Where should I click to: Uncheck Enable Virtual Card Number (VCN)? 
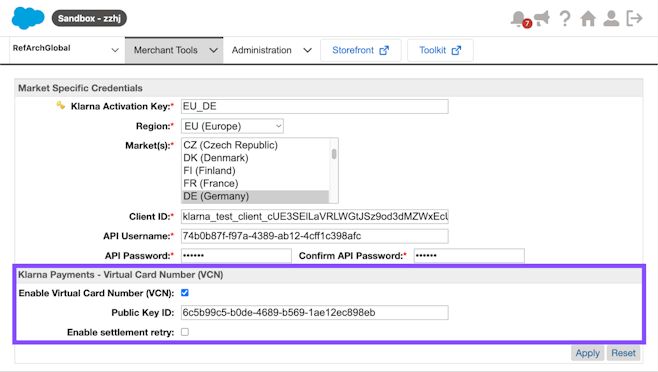(185, 293)
